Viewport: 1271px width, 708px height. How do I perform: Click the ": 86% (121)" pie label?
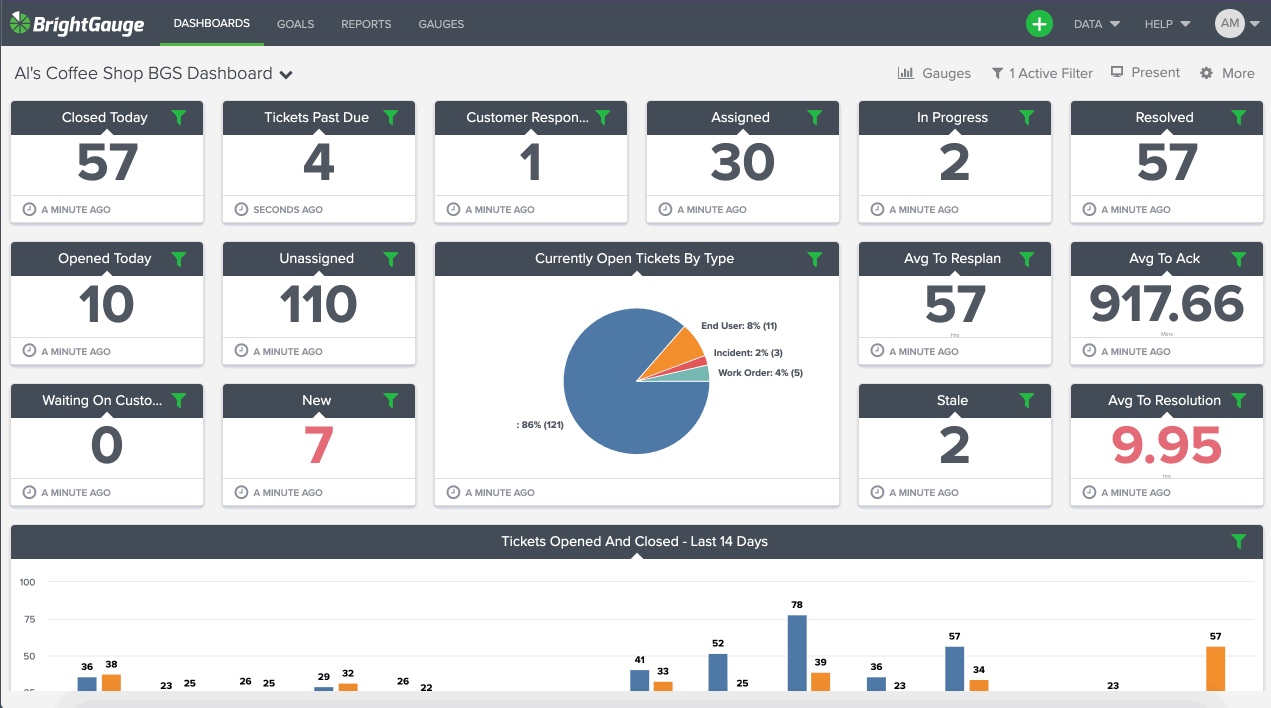click(x=540, y=425)
